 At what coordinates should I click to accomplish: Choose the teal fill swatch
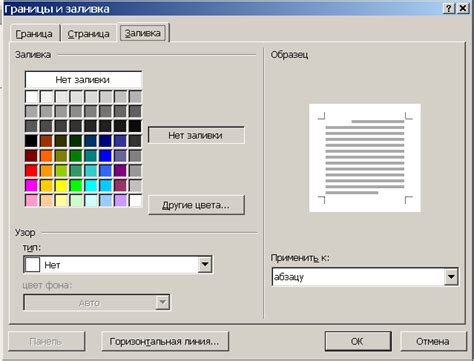(x=91, y=156)
